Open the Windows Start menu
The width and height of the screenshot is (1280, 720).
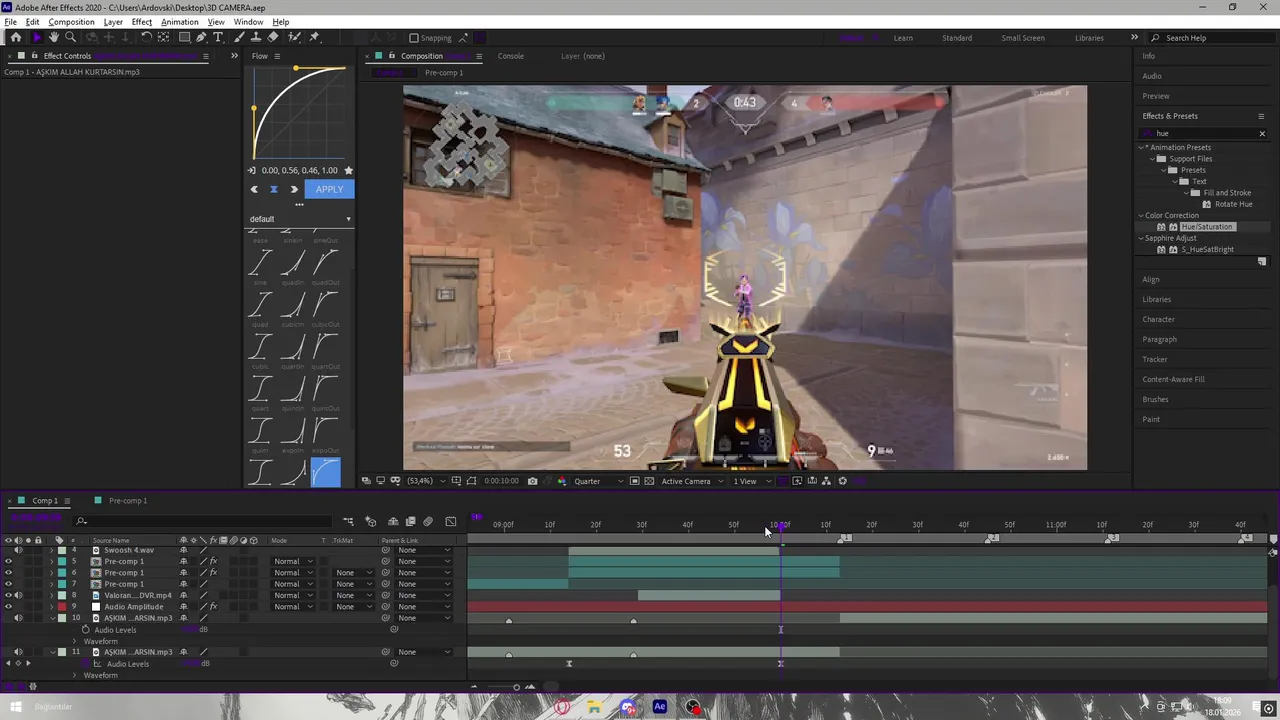(x=16, y=707)
